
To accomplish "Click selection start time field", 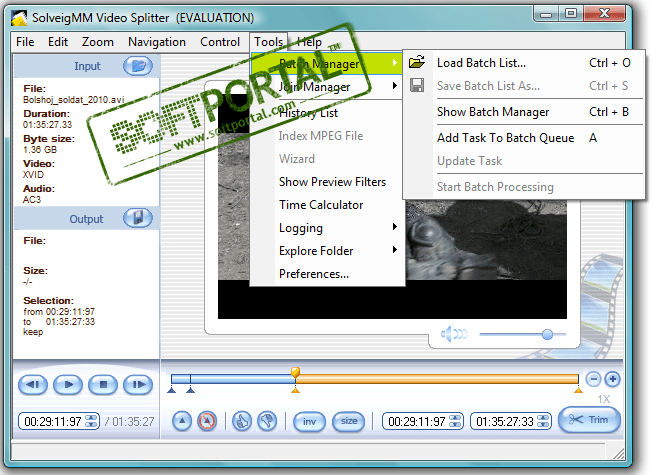I will tap(416, 421).
